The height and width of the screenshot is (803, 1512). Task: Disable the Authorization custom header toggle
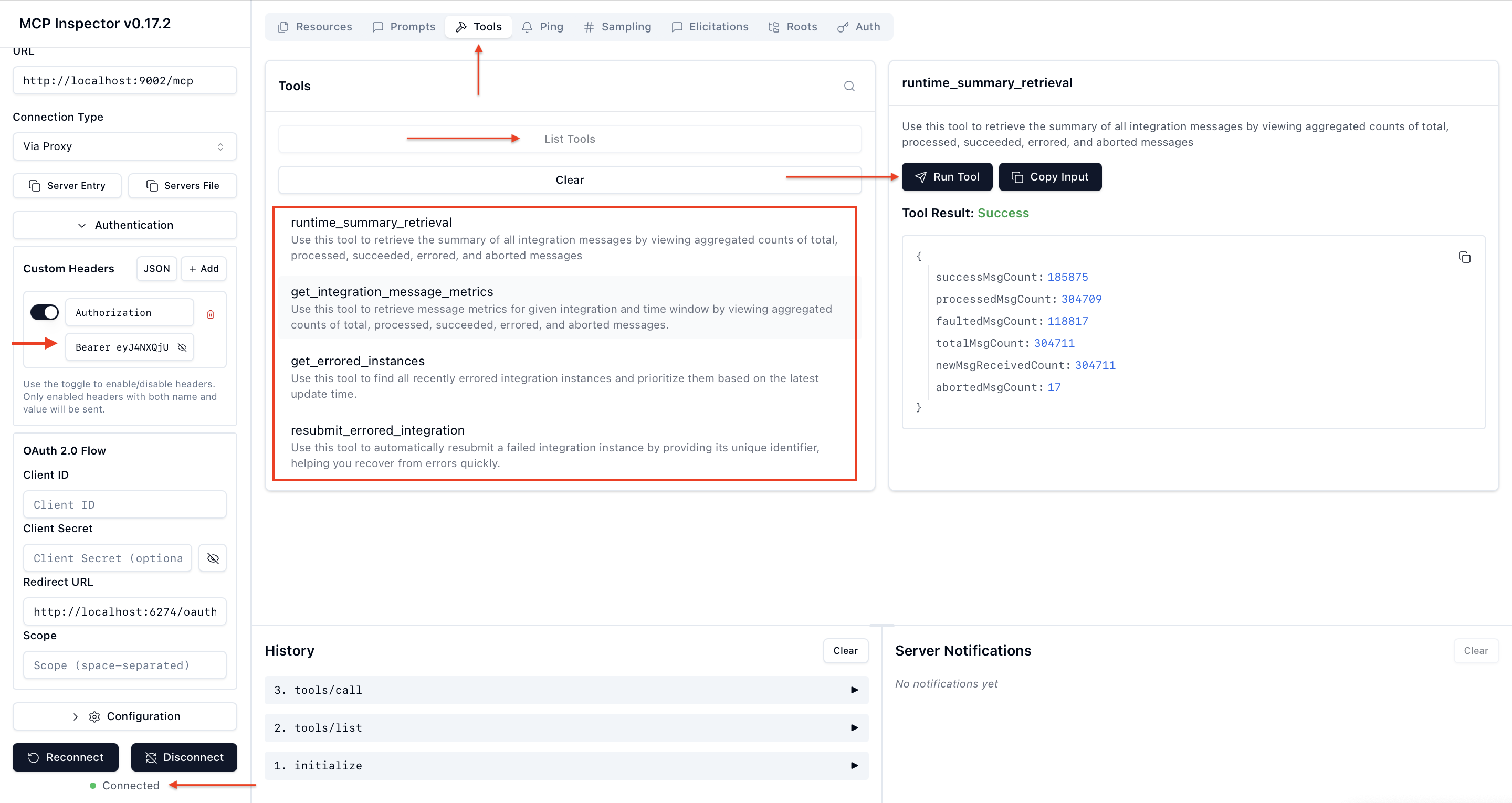44,312
